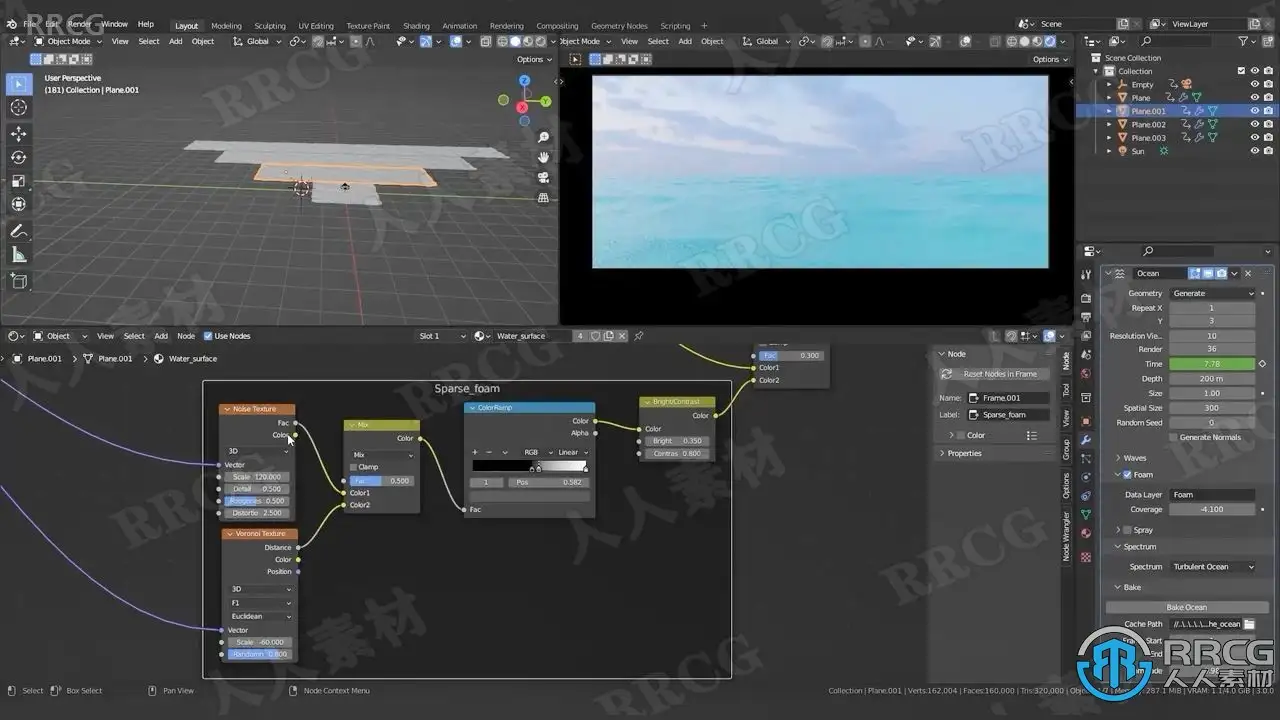
Task: Select the Add Cube tool
Action: tap(18, 281)
